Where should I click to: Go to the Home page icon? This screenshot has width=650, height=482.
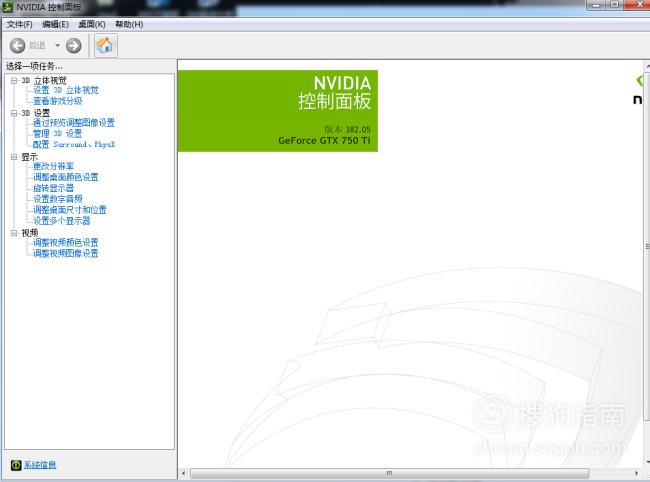(x=106, y=45)
